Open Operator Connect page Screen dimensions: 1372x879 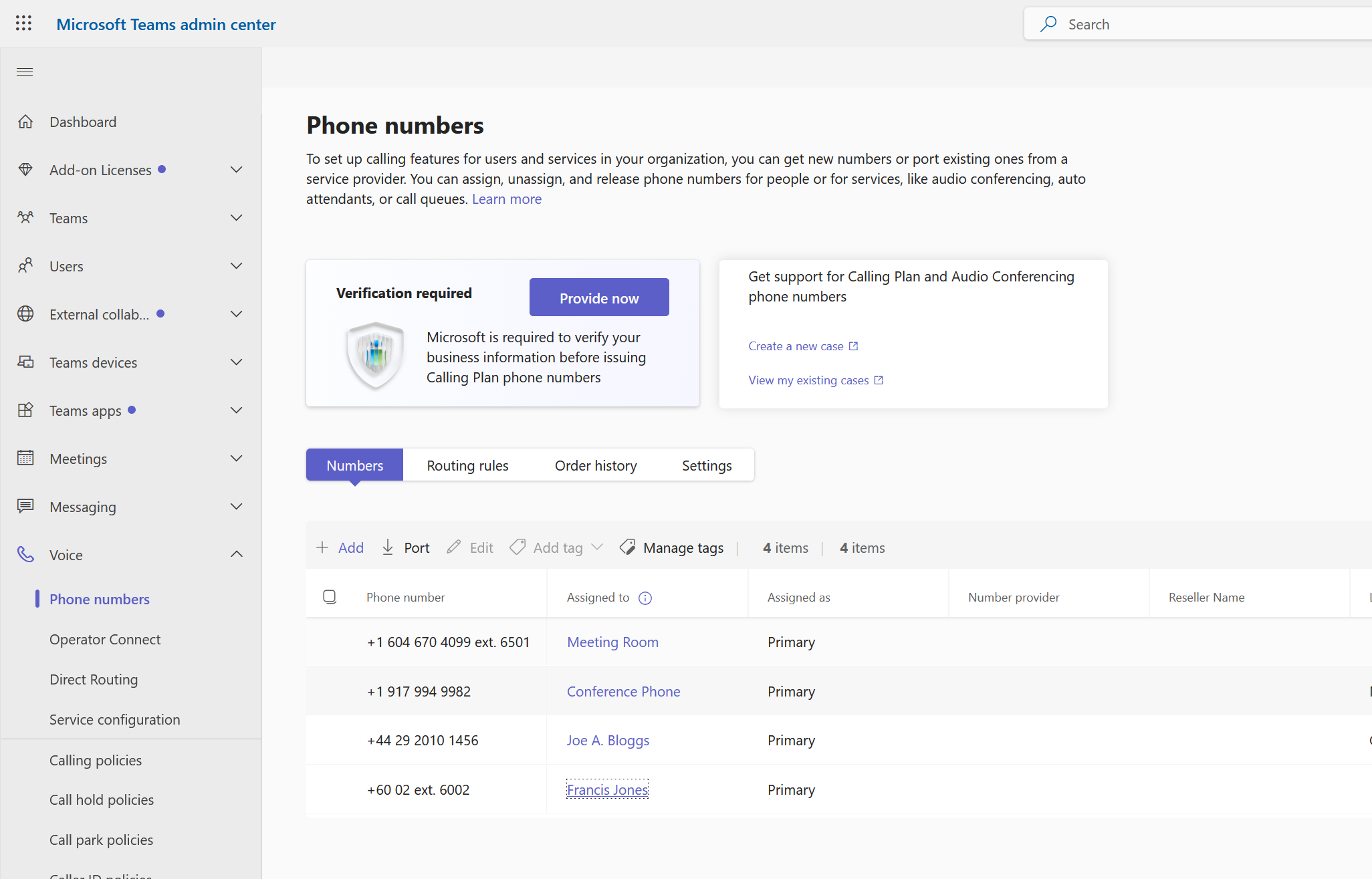tap(105, 639)
